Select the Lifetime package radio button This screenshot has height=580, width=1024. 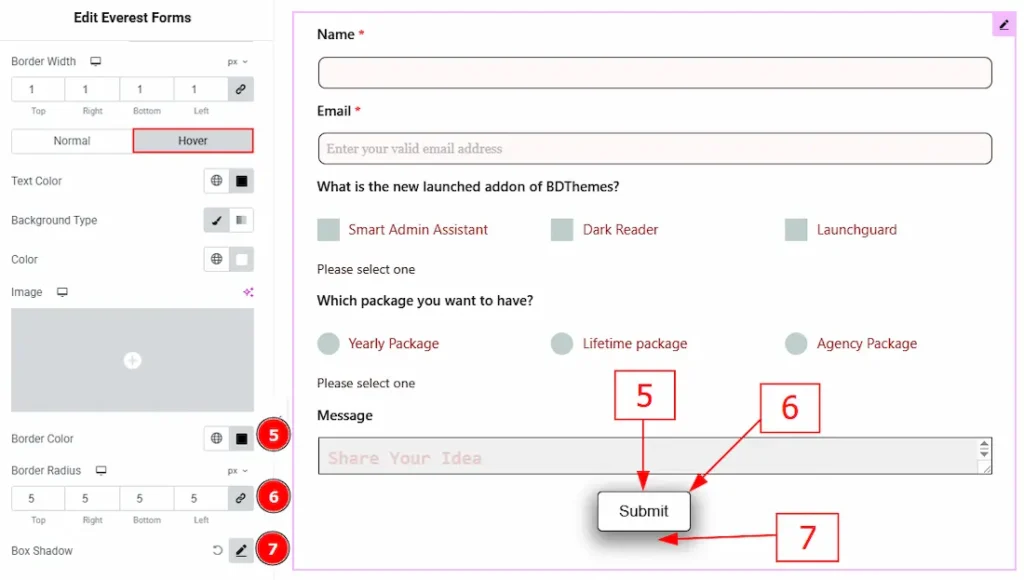click(x=562, y=344)
